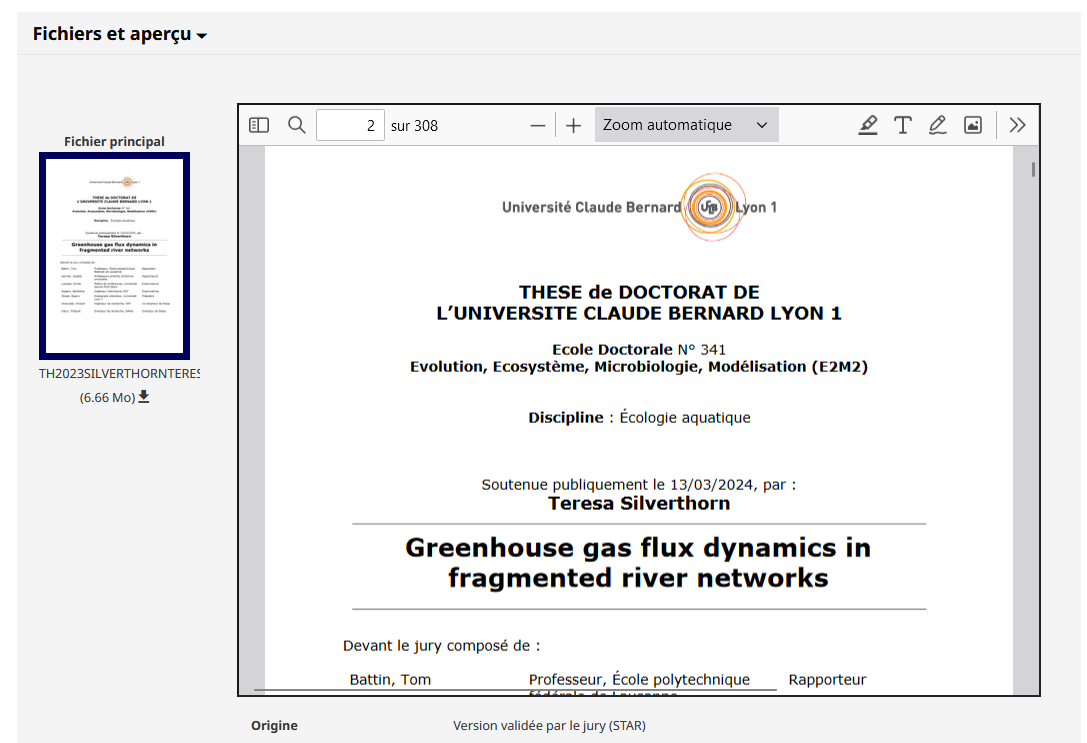Screen dimensions: 1087x743
Task: Open the Zoom automatique dropdown
Action: point(686,125)
